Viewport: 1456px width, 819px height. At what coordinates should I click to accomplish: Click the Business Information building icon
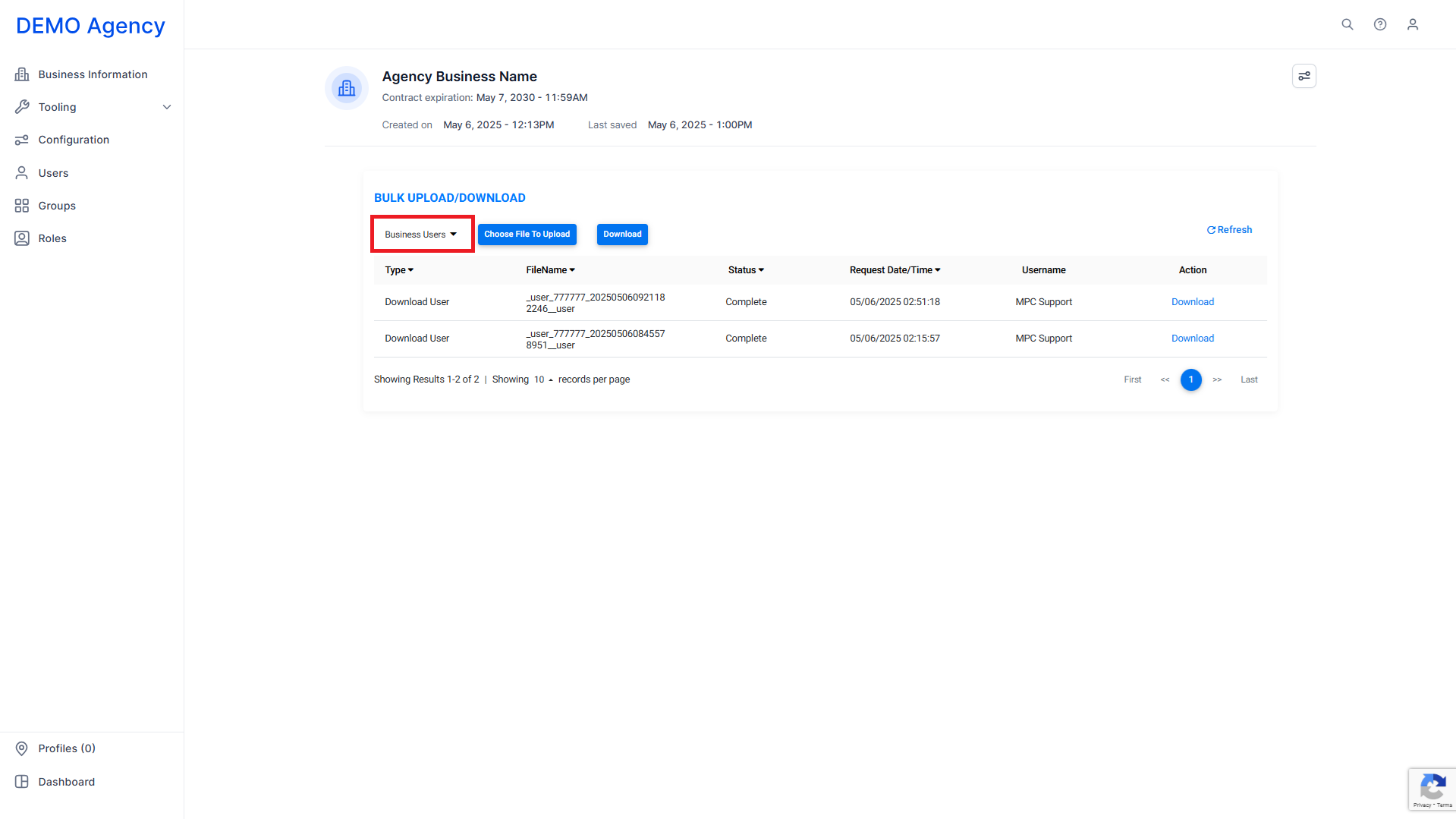click(x=22, y=74)
